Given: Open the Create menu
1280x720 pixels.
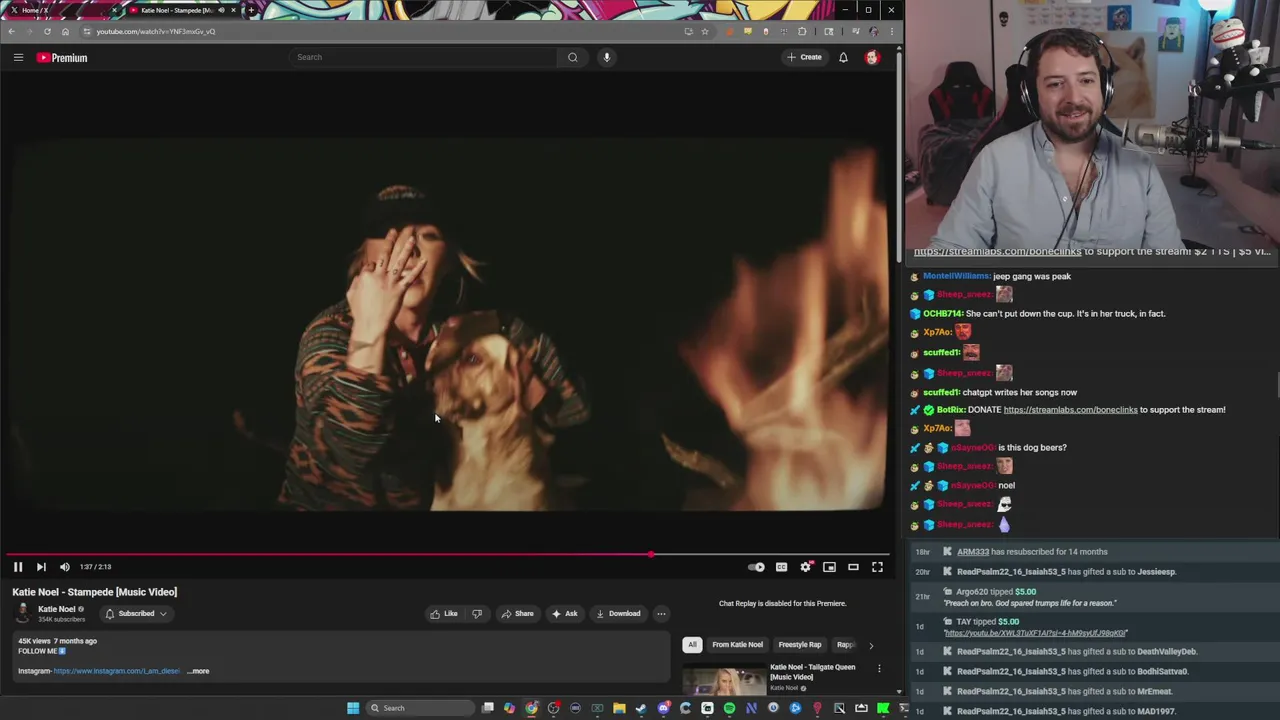Looking at the screenshot, I should point(805,57).
